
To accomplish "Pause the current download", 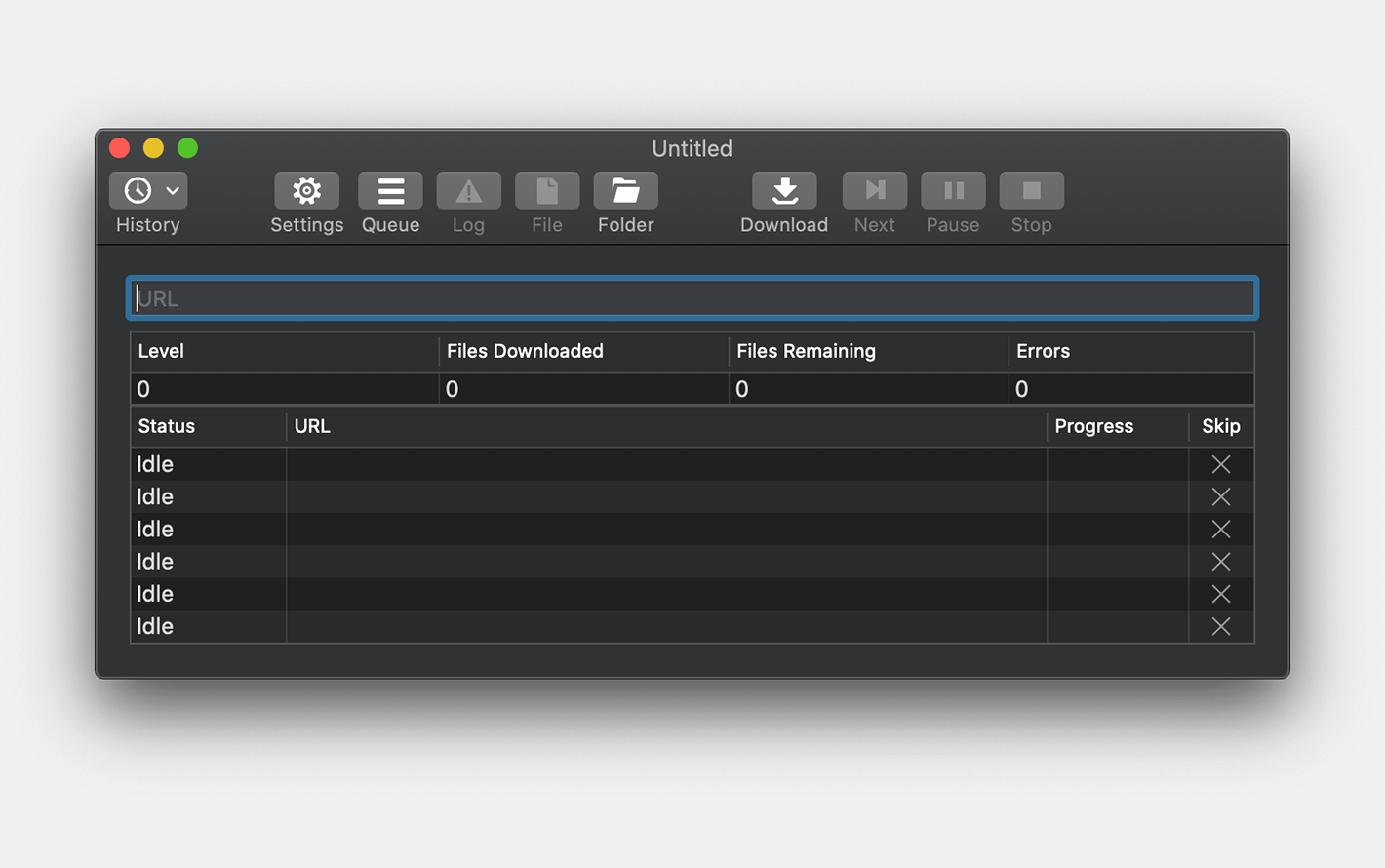I will (x=953, y=191).
